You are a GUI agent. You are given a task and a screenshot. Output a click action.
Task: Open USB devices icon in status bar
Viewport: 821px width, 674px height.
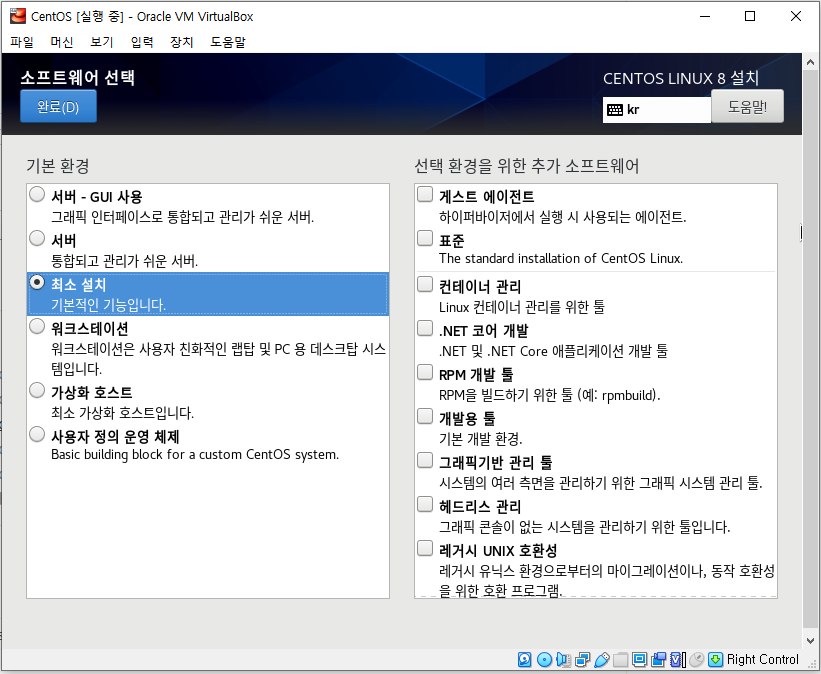click(602, 659)
